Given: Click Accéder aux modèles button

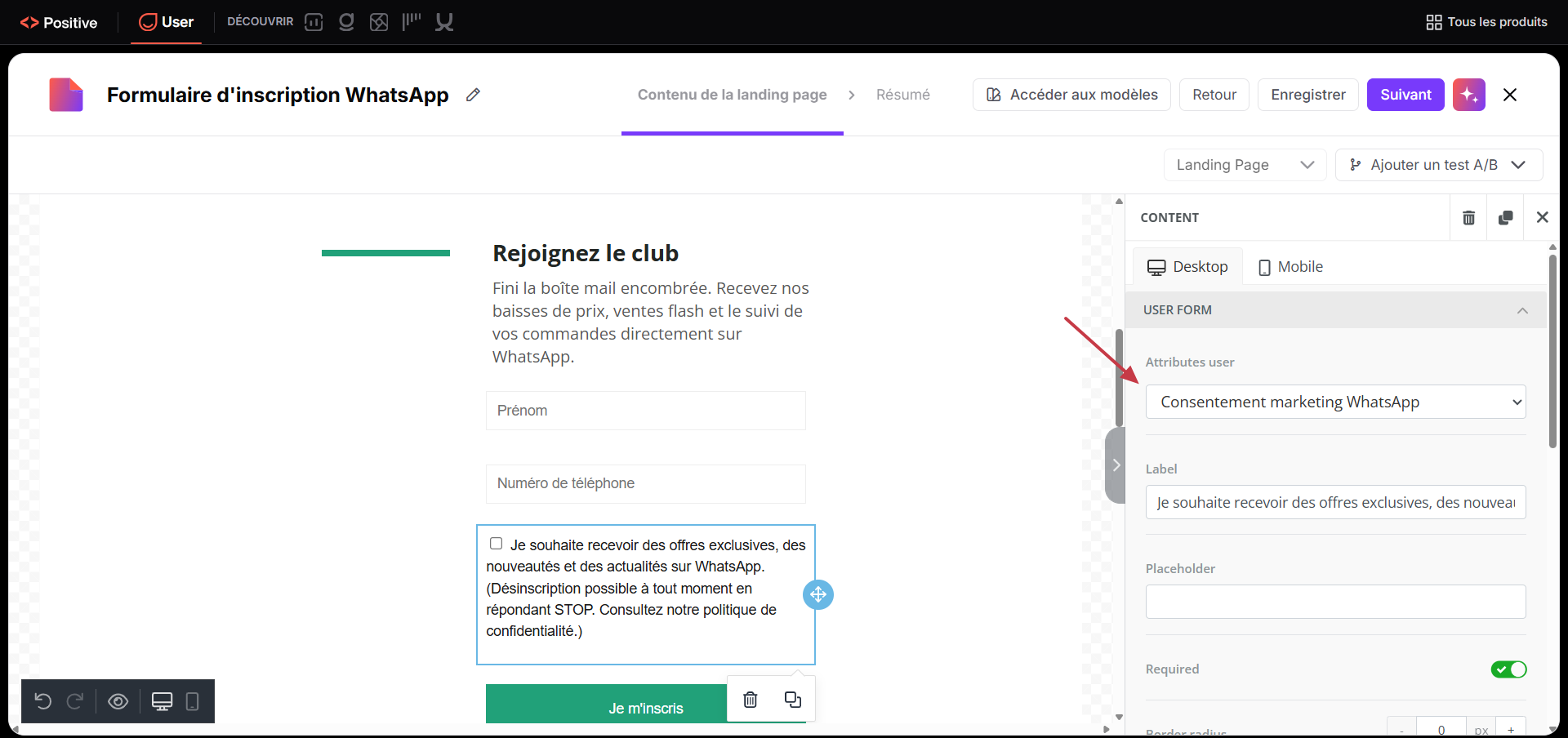Looking at the screenshot, I should click(x=1071, y=95).
